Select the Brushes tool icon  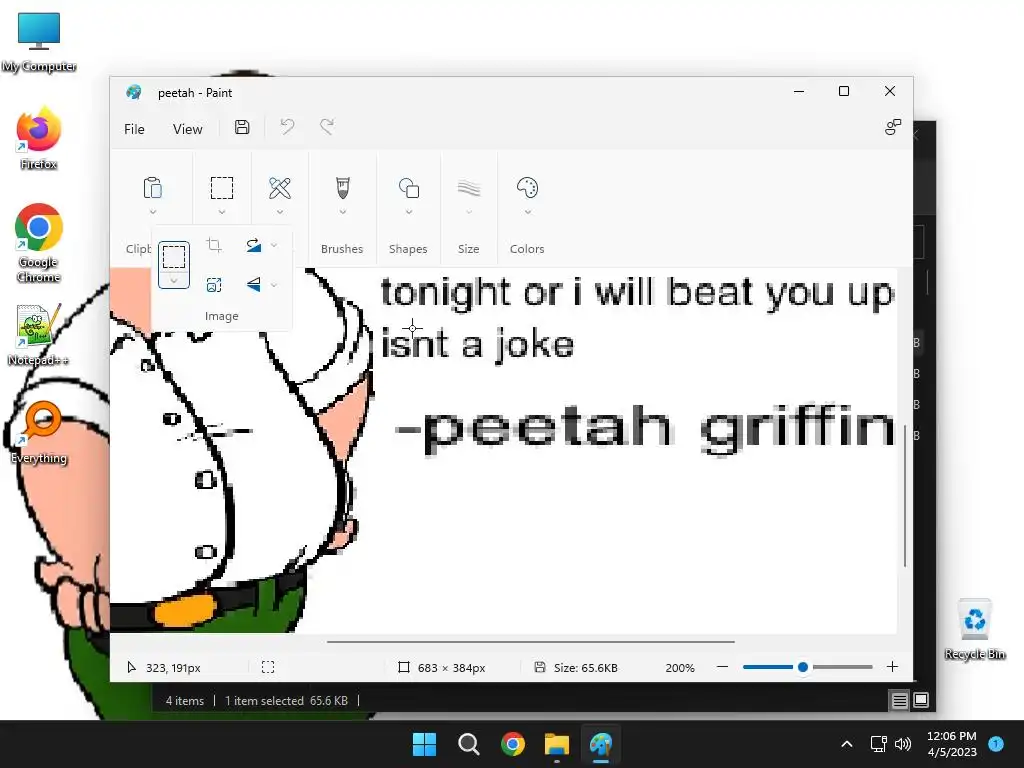click(x=343, y=188)
